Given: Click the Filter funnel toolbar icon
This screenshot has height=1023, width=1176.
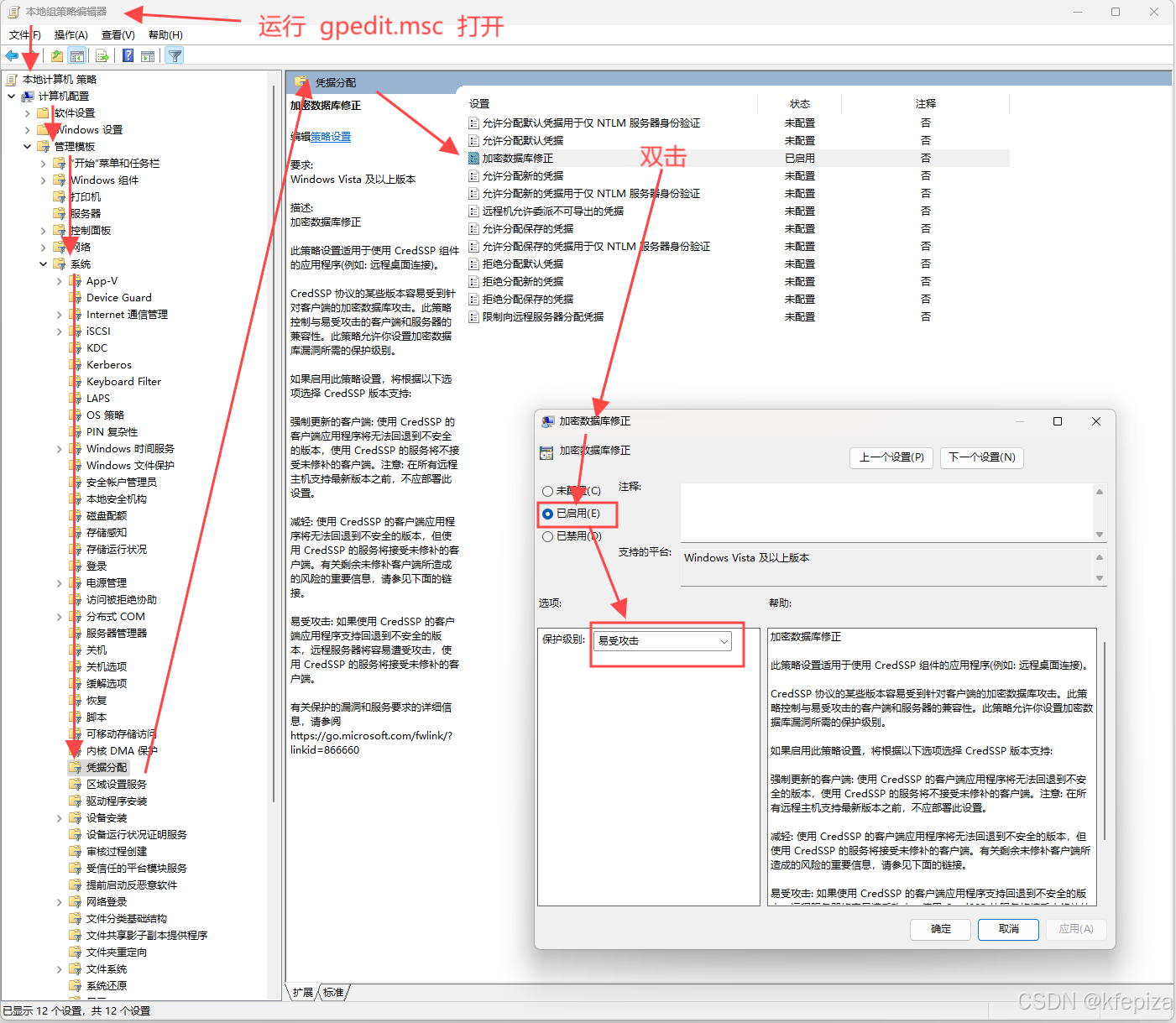Looking at the screenshot, I should click(174, 56).
